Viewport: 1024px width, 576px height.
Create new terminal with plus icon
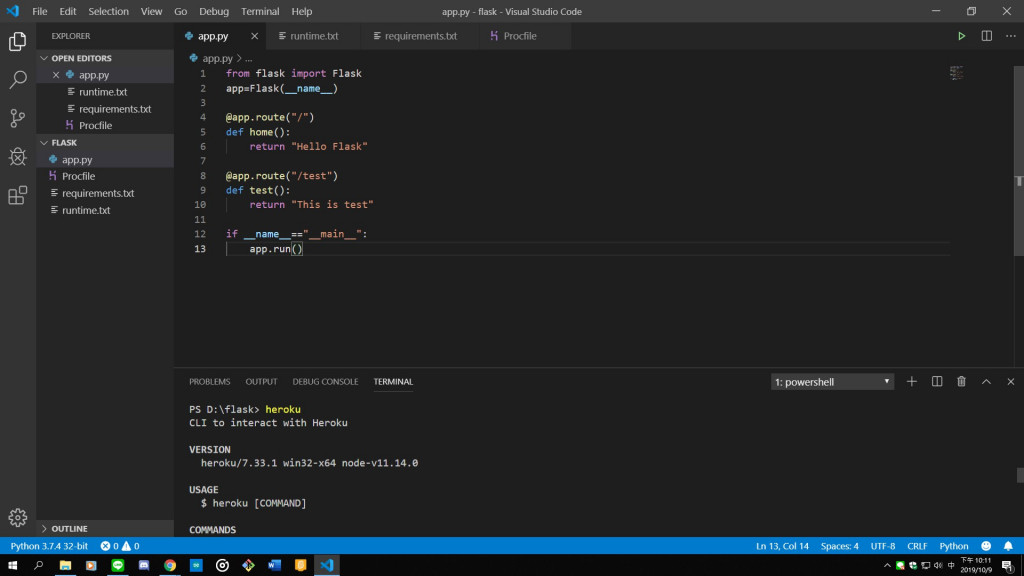tap(912, 381)
